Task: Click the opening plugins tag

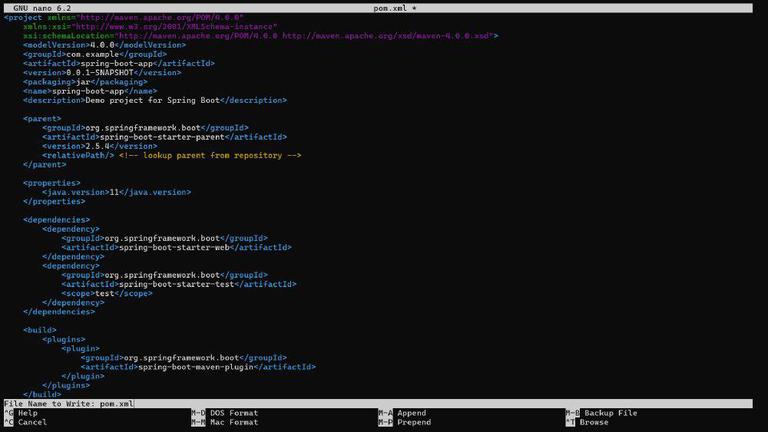Action: [x=64, y=339]
